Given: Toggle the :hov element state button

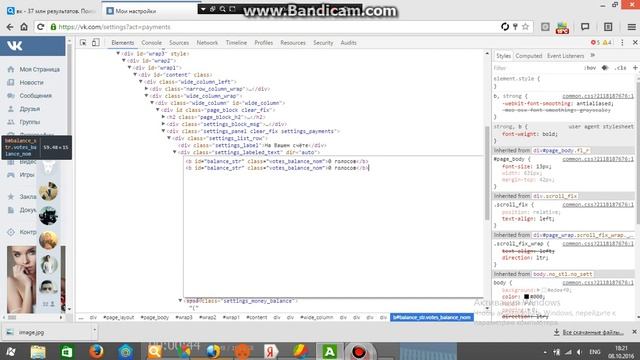Looking at the screenshot, I should pyautogui.click(x=590, y=68).
